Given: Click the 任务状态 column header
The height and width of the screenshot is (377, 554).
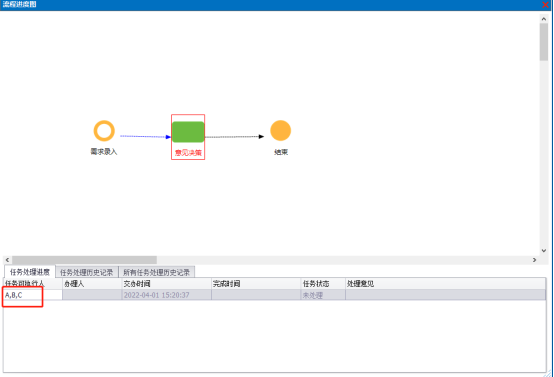Looking at the screenshot, I should click(x=323, y=284).
